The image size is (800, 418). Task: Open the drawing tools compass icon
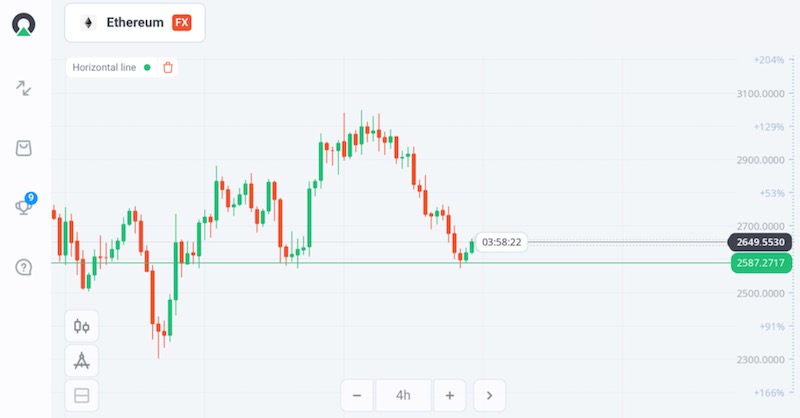click(x=82, y=361)
